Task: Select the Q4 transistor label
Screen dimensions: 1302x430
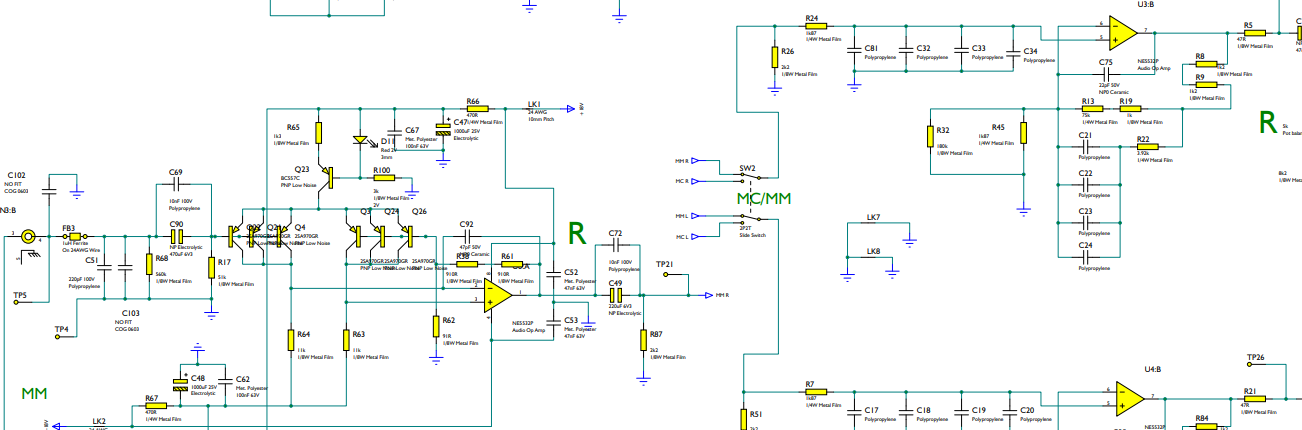Action: (299, 227)
